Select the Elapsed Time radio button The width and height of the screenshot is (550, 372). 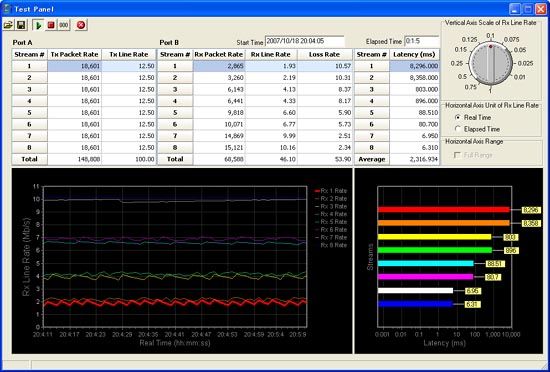(457, 129)
